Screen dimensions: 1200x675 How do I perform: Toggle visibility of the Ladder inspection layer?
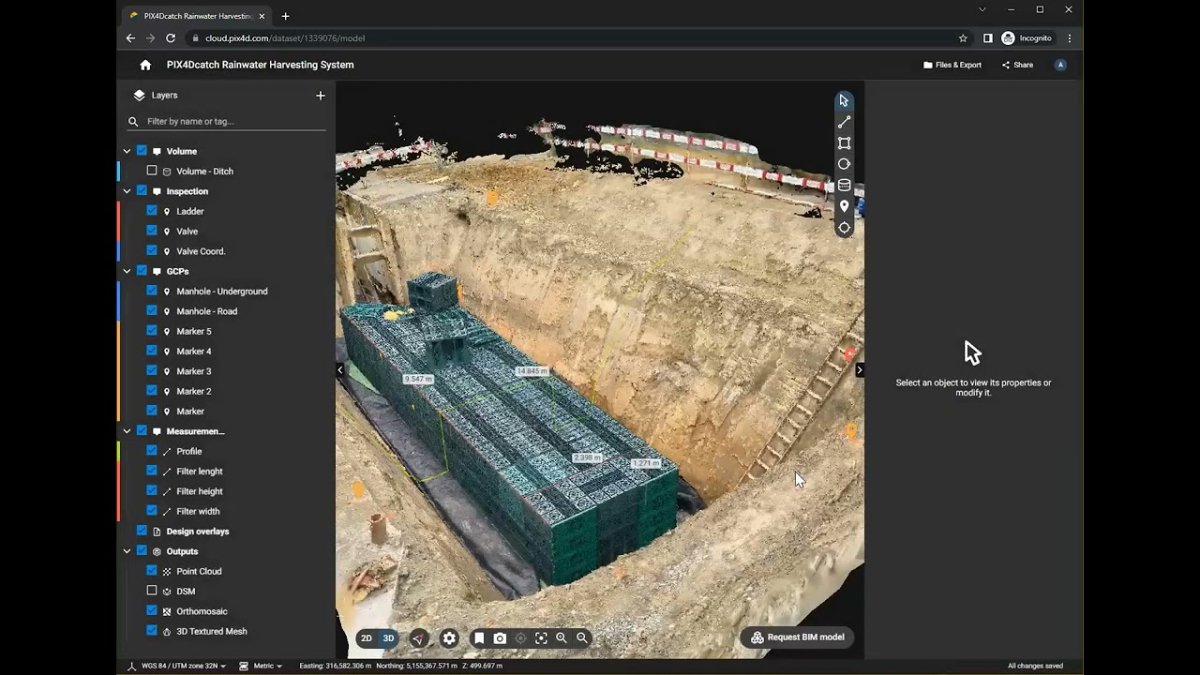(x=152, y=211)
